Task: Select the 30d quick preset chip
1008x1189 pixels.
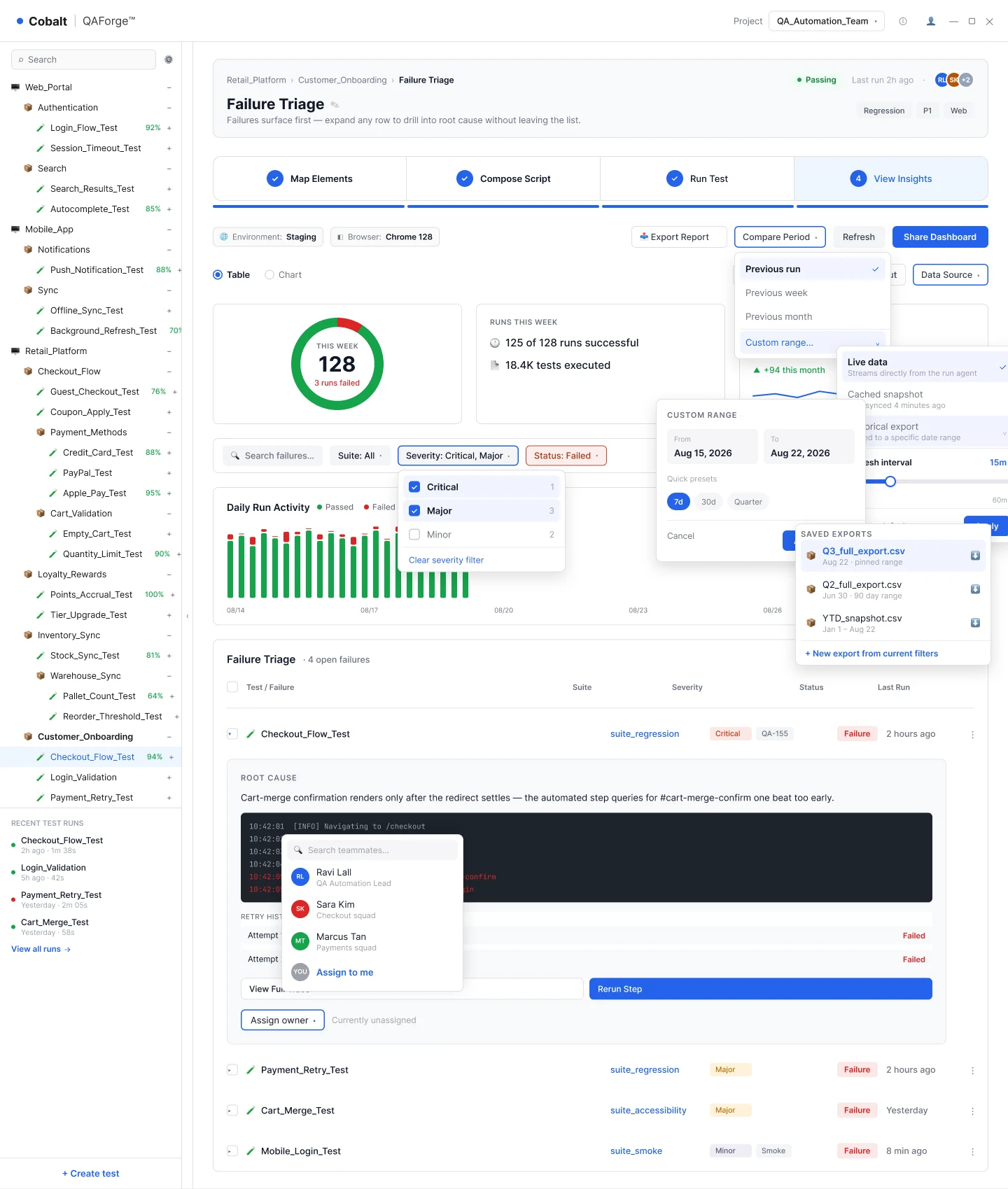Action: tap(708, 502)
